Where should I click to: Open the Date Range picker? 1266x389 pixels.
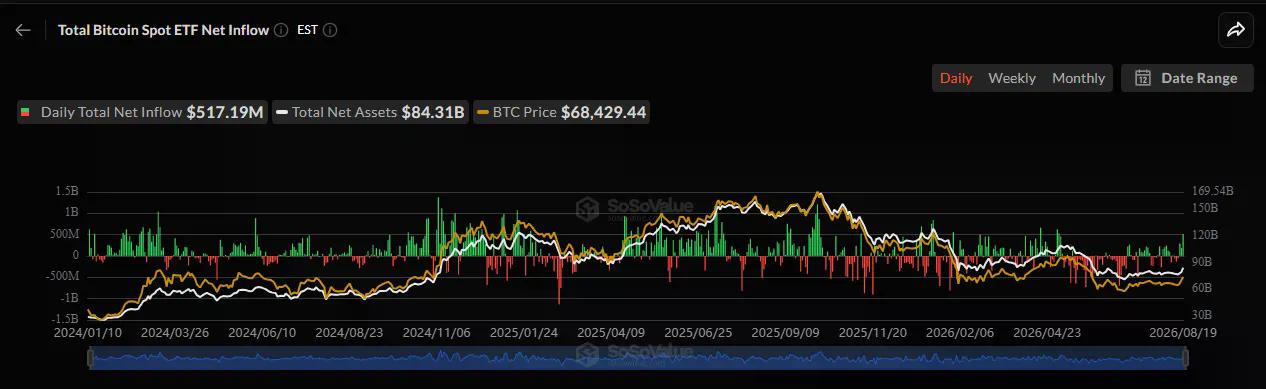1187,78
